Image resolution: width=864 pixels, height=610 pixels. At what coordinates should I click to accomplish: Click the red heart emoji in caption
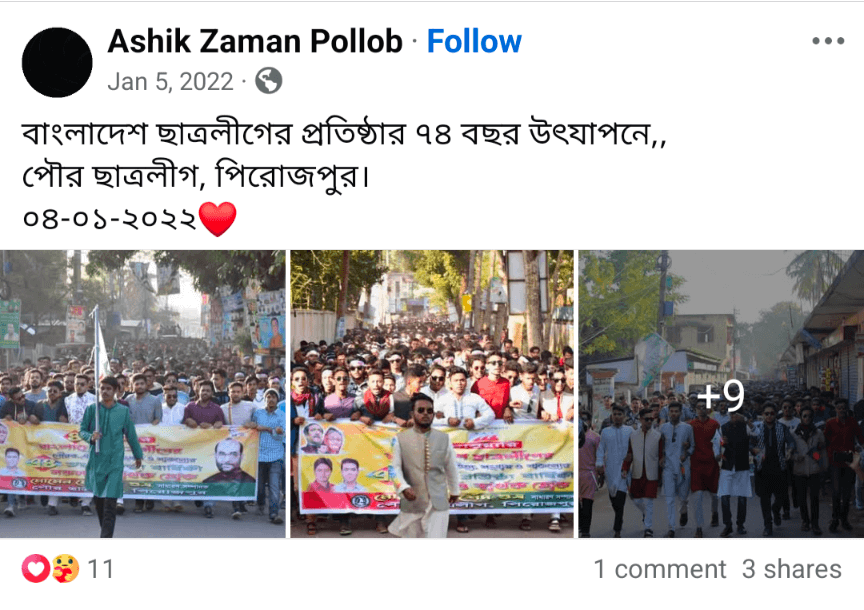pyautogui.click(x=218, y=219)
